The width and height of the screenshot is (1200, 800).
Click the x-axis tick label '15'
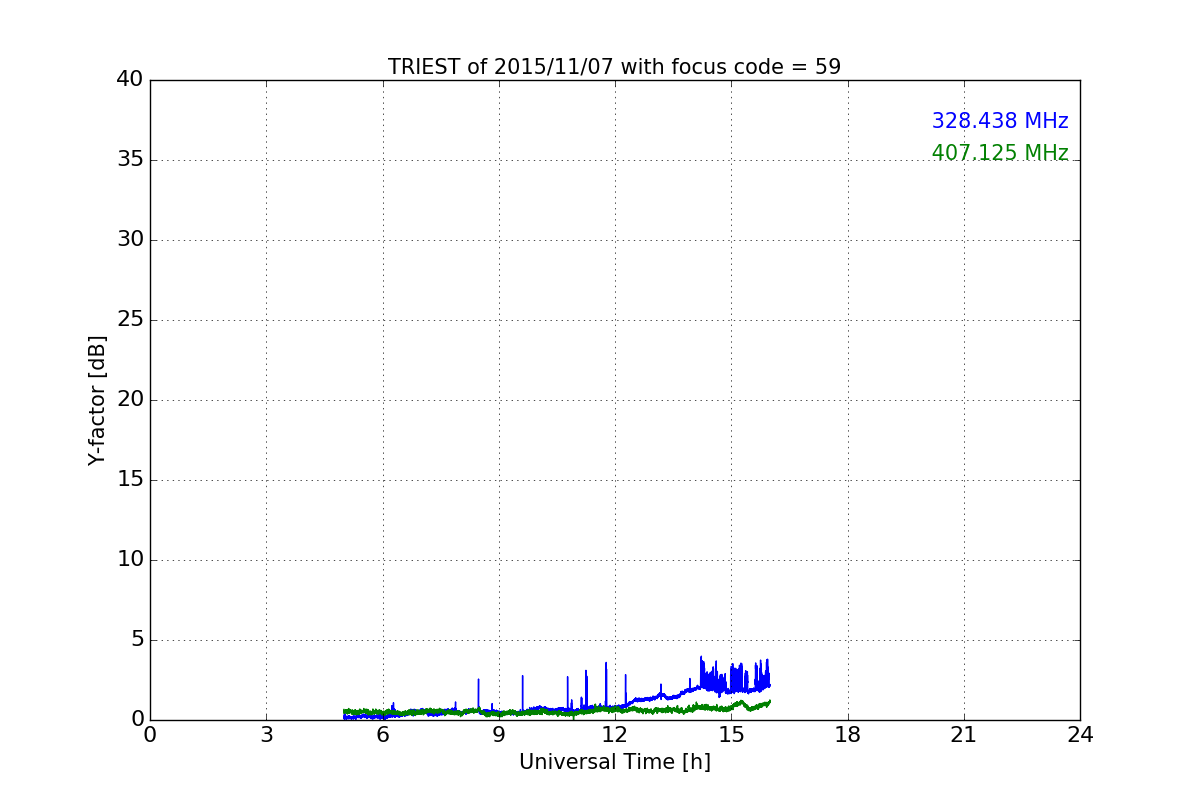click(731, 735)
